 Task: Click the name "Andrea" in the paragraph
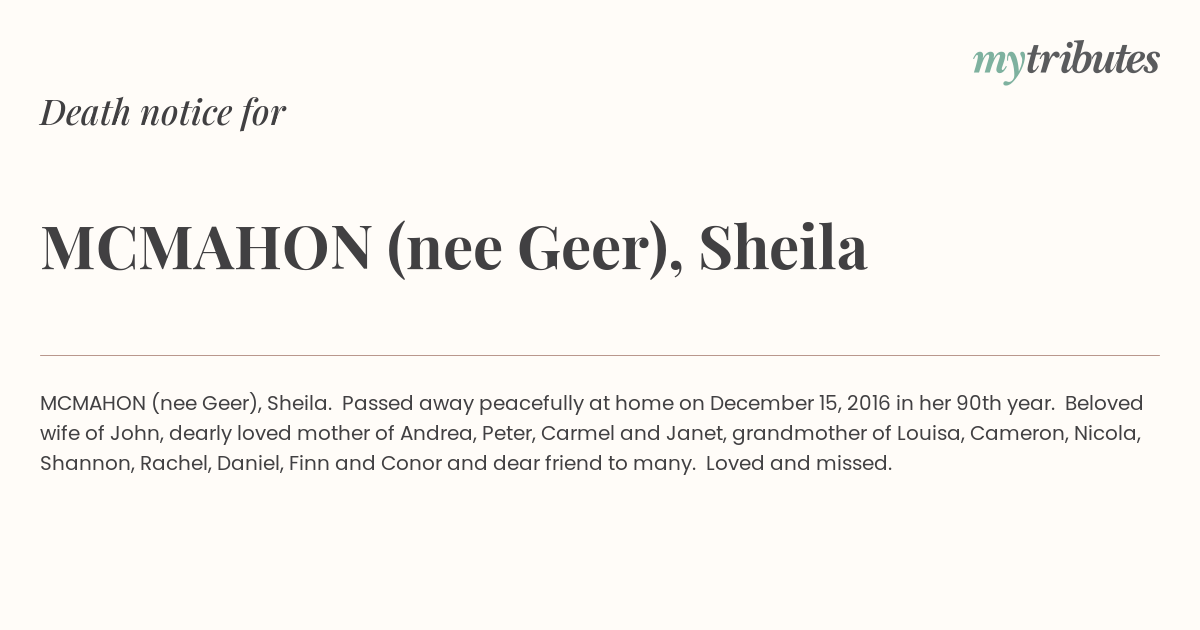point(436,434)
